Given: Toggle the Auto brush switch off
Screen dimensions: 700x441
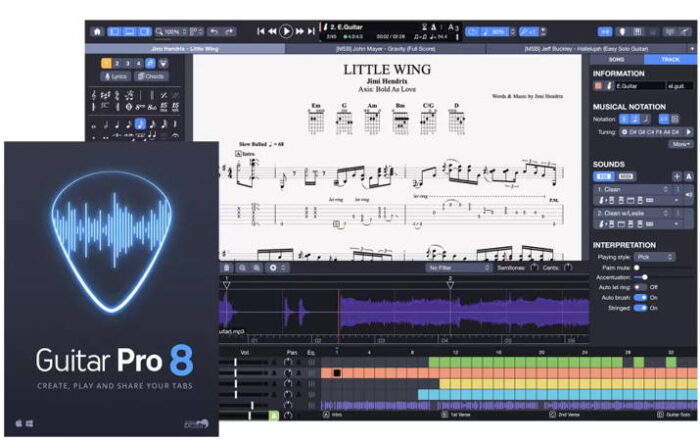Looking at the screenshot, I should pos(640,297).
